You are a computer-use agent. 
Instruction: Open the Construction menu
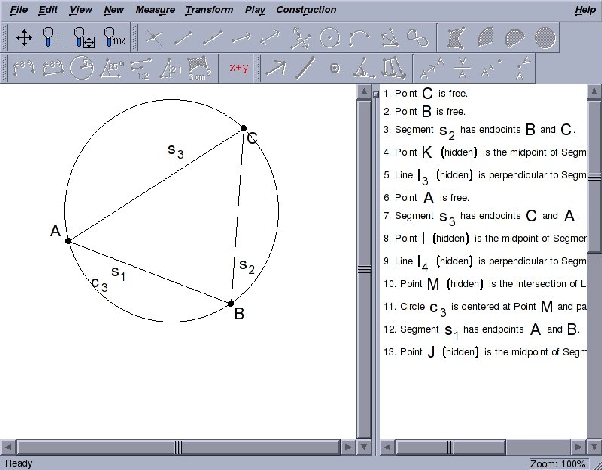tap(305, 10)
